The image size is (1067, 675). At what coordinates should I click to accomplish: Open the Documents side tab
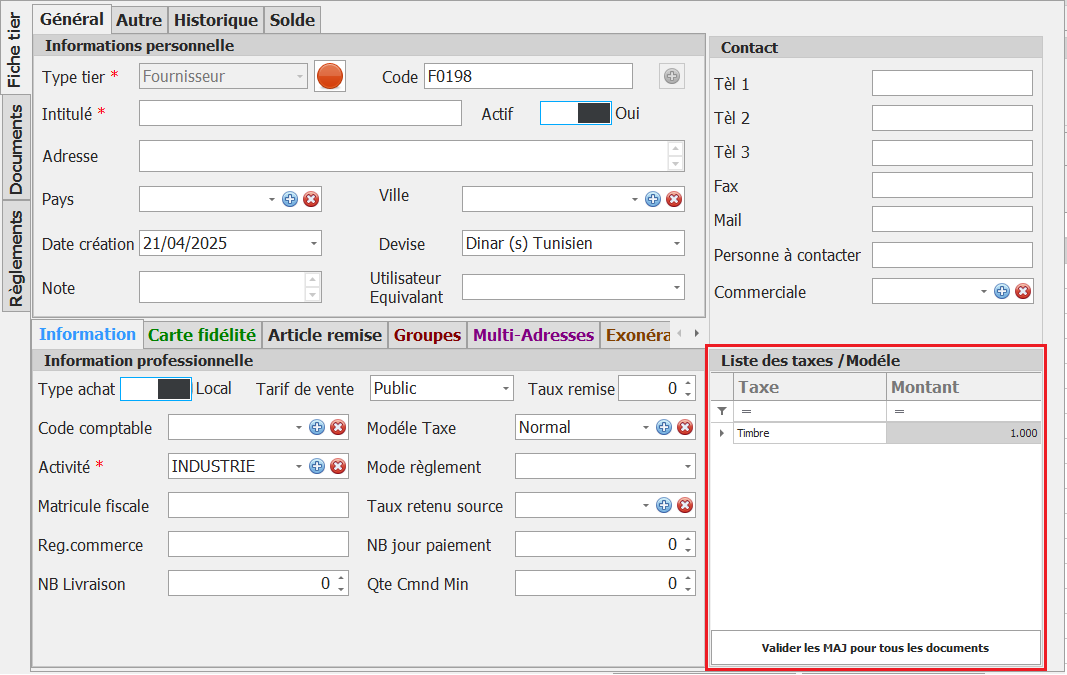[16, 149]
